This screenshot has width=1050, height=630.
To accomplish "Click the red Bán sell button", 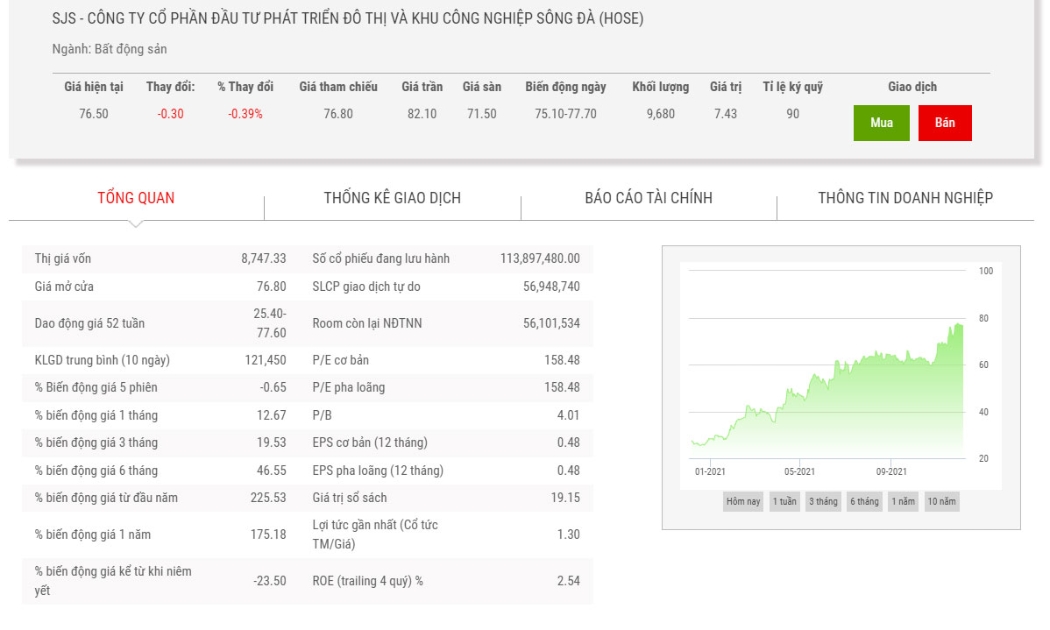I will click(x=945, y=123).
